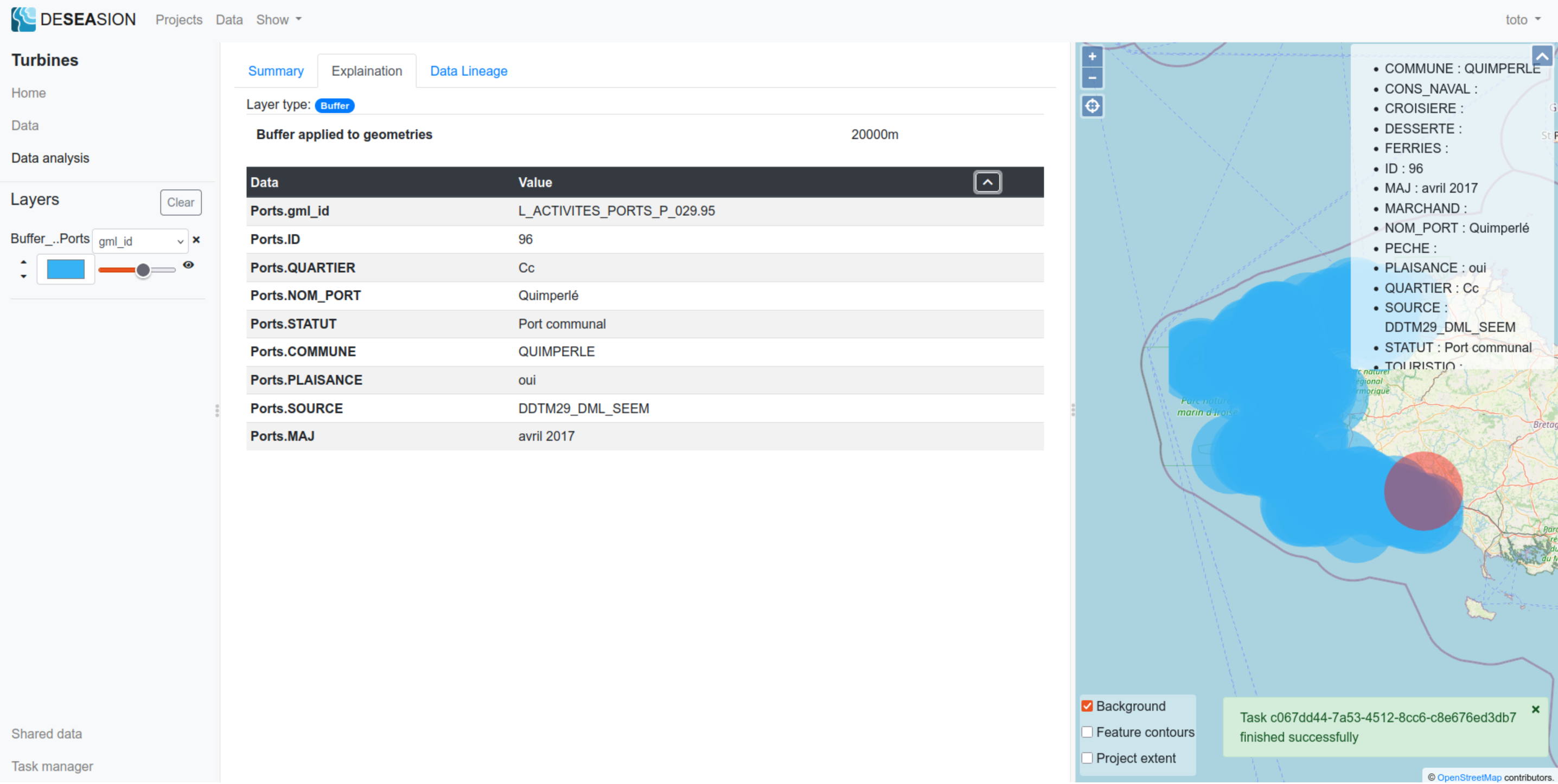Switch to the Summary tab
Screen dimensions: 1558x784
coord(276,70)
